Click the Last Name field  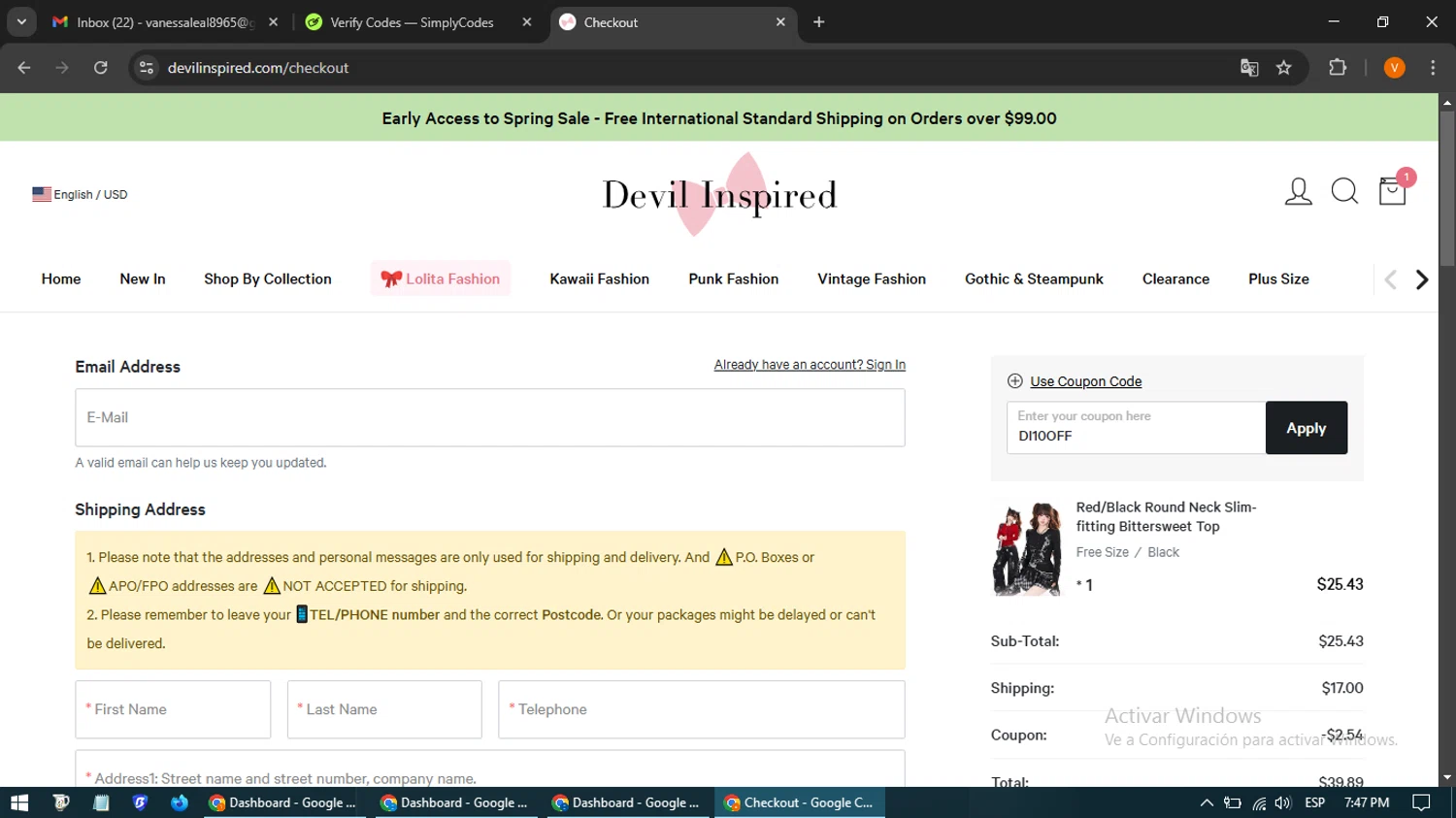384,709
